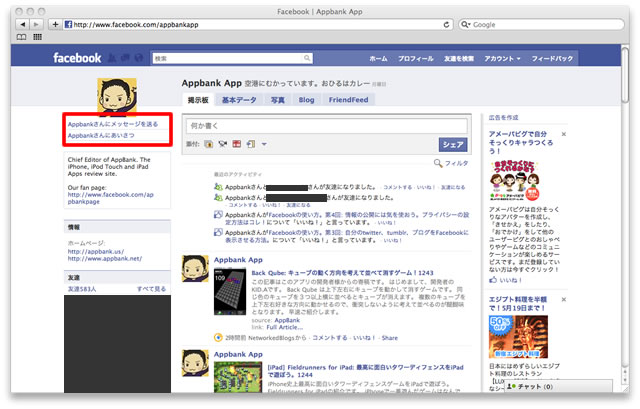
Task: Click the Ameba Pigg ad image
Action: 515,180
